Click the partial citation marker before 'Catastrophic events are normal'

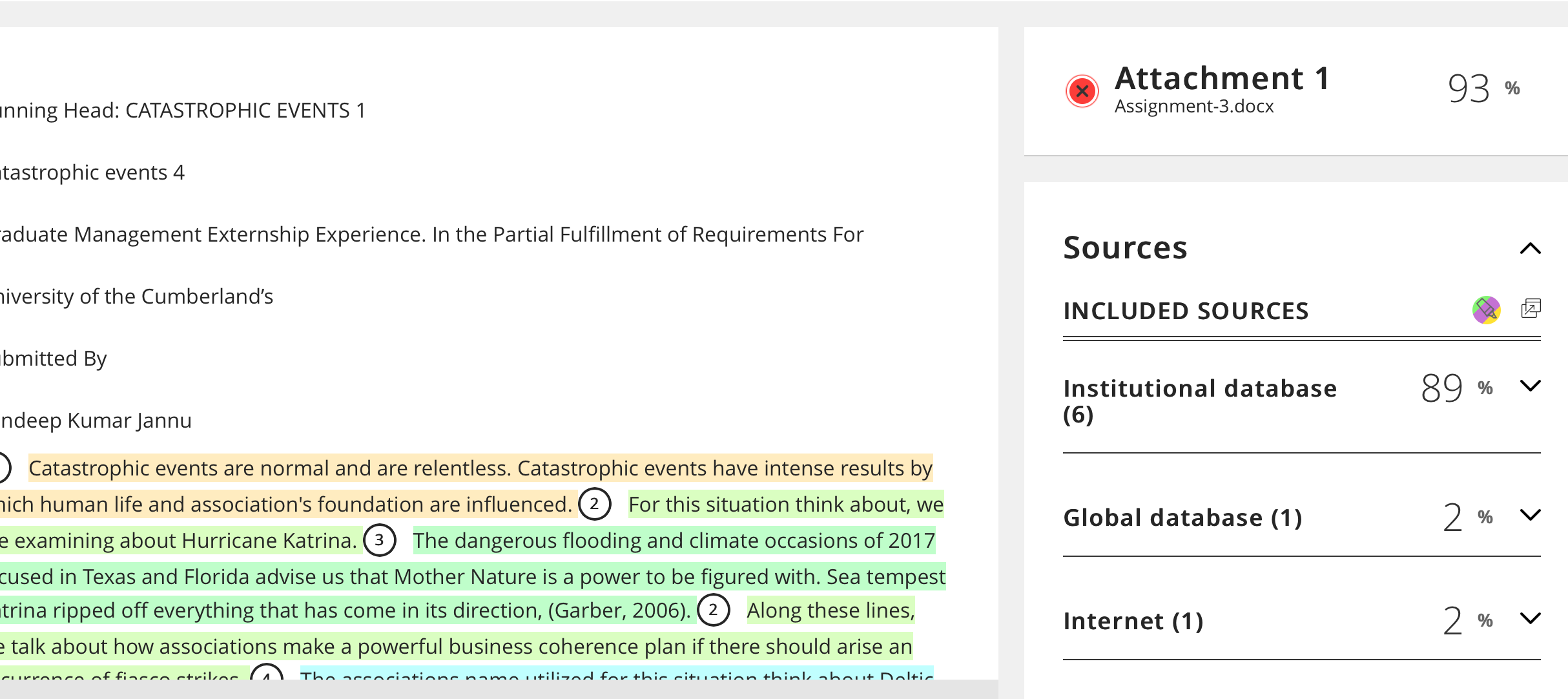click(5, 468)
